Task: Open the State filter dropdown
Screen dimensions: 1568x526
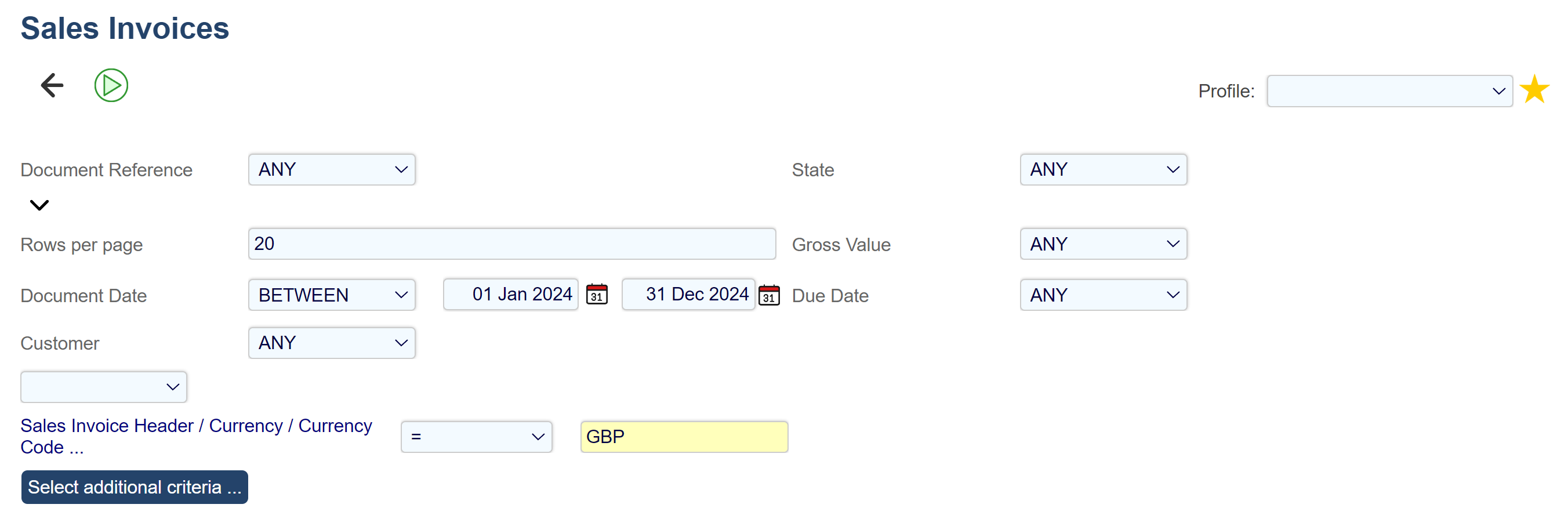Action: click(x=1103, y=170)
